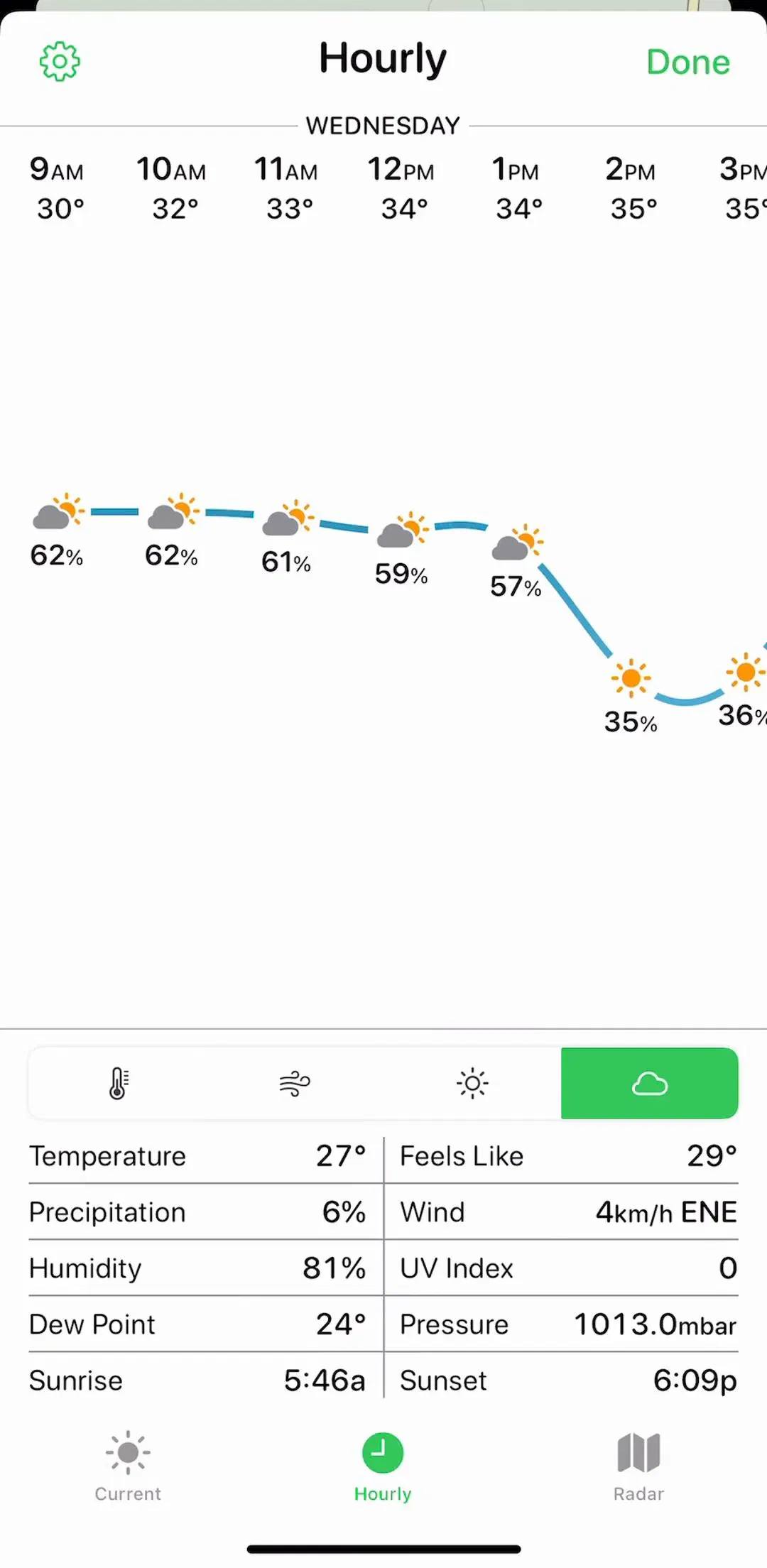
Task: Tap Done to close the Hourly view
Action: point(687,62)
